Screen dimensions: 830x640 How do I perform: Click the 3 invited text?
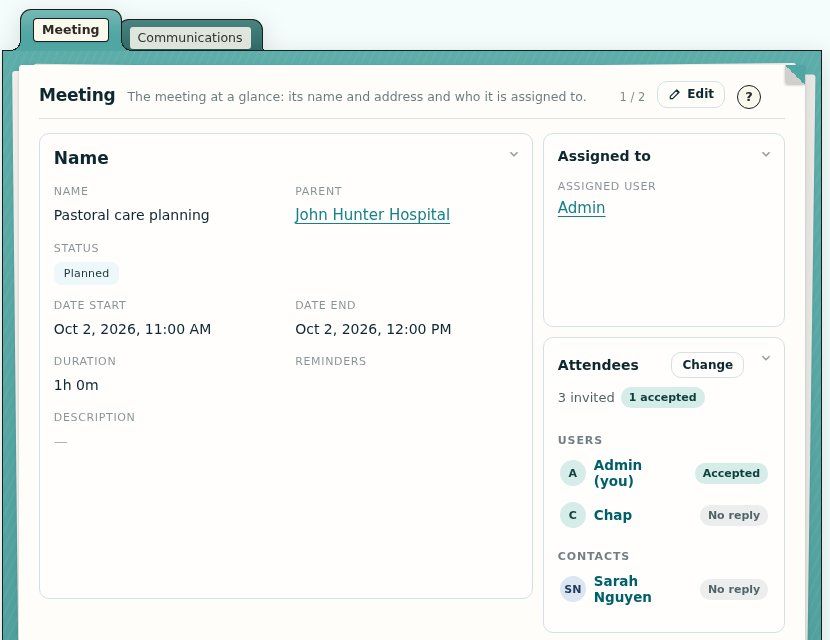click(586, 398)
